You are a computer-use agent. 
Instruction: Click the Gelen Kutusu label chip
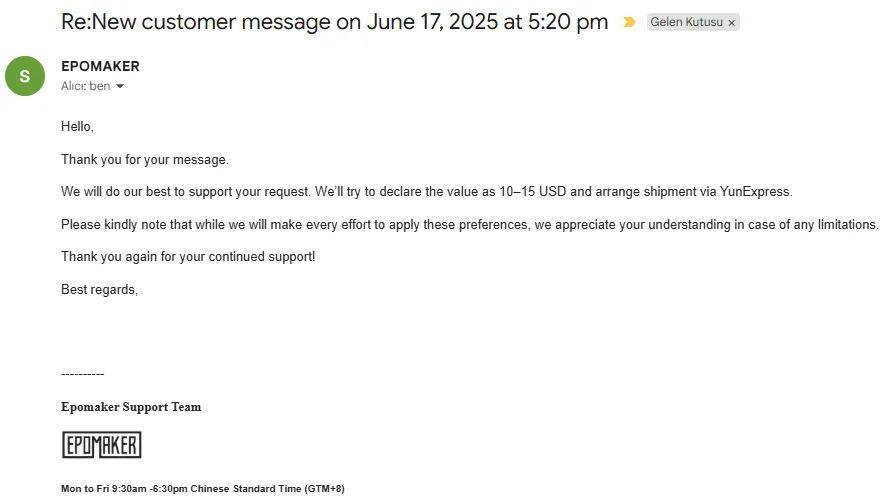tap(686, 22)
